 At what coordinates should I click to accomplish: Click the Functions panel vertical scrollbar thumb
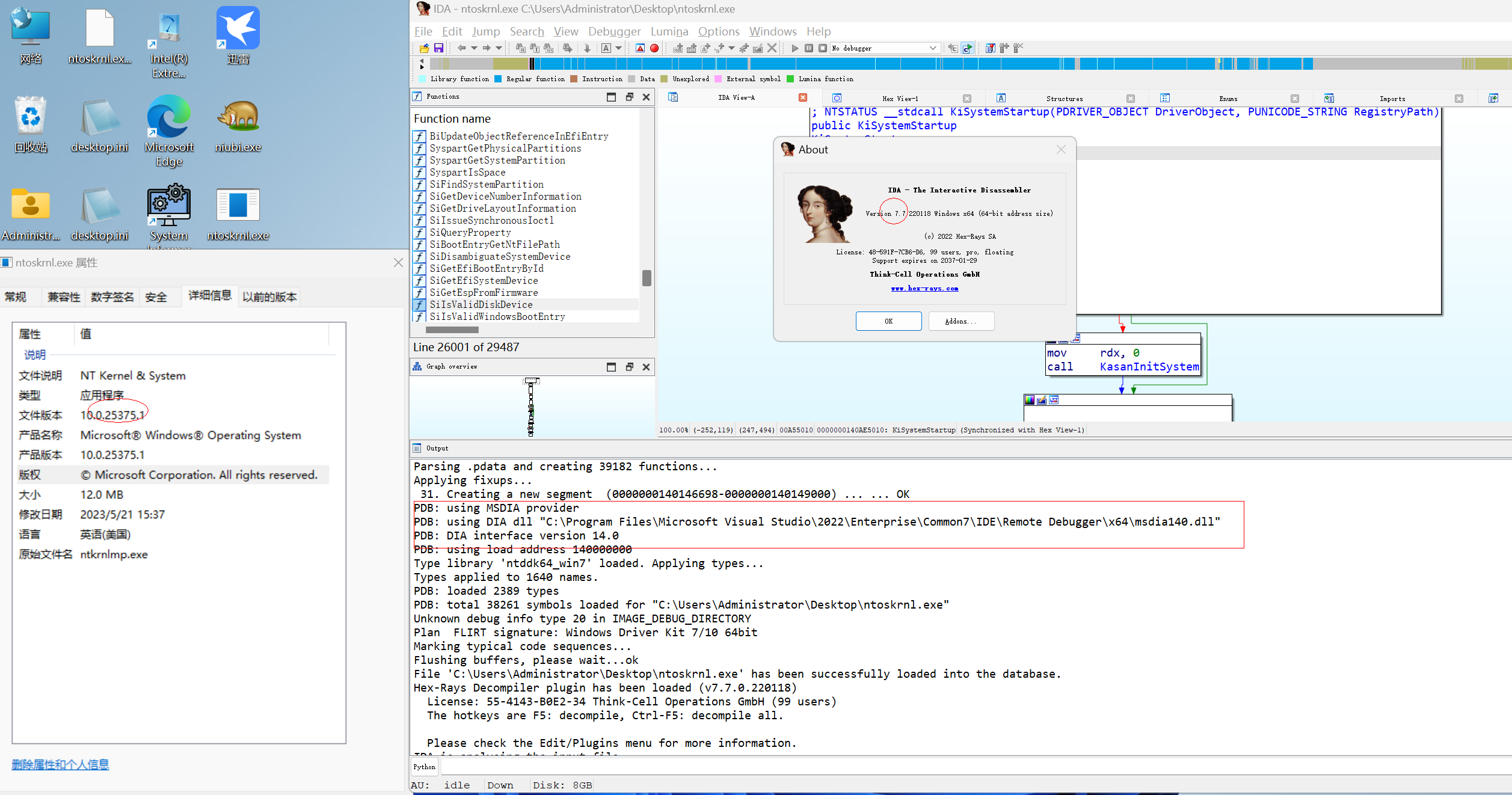click(647, 278)
